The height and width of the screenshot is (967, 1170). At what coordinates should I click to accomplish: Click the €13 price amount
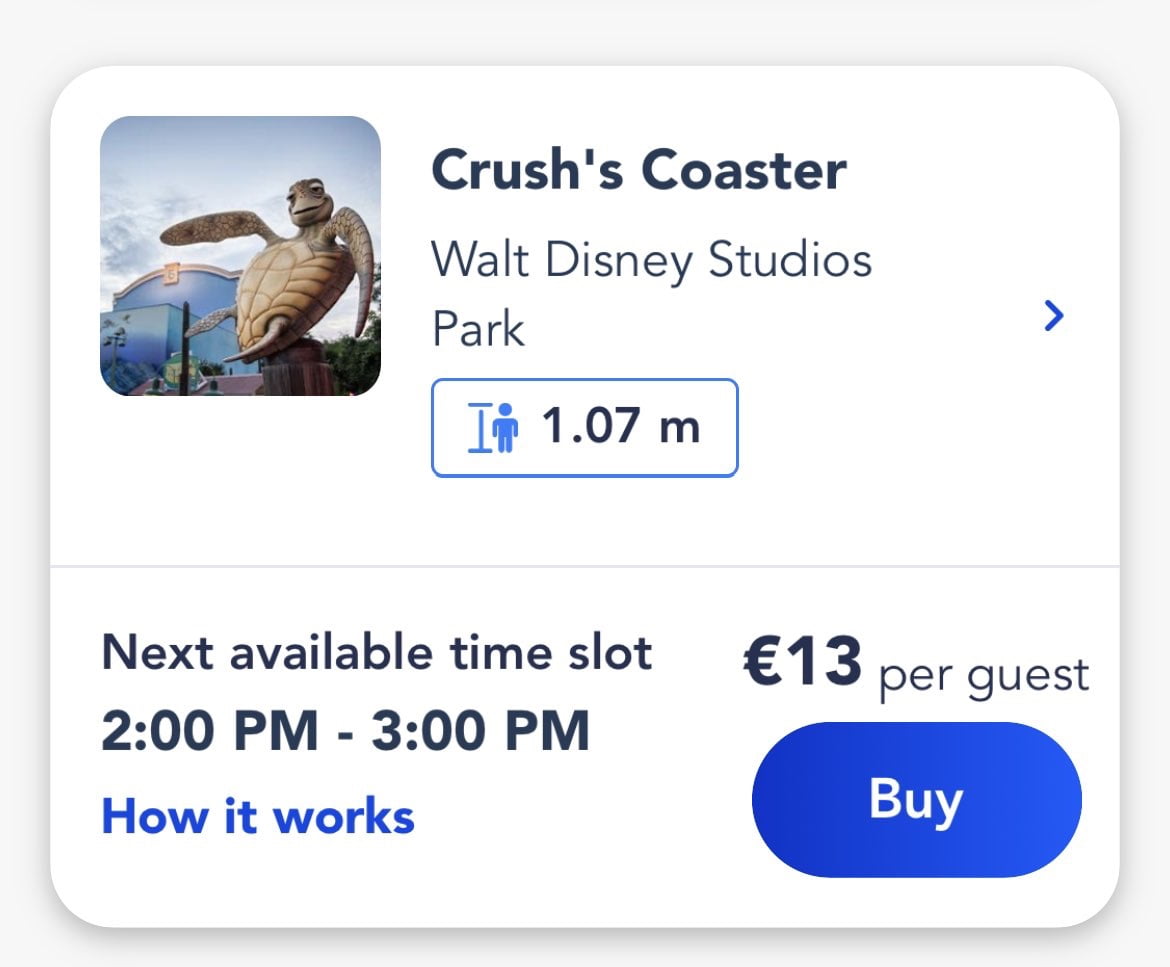coord(802,662)
